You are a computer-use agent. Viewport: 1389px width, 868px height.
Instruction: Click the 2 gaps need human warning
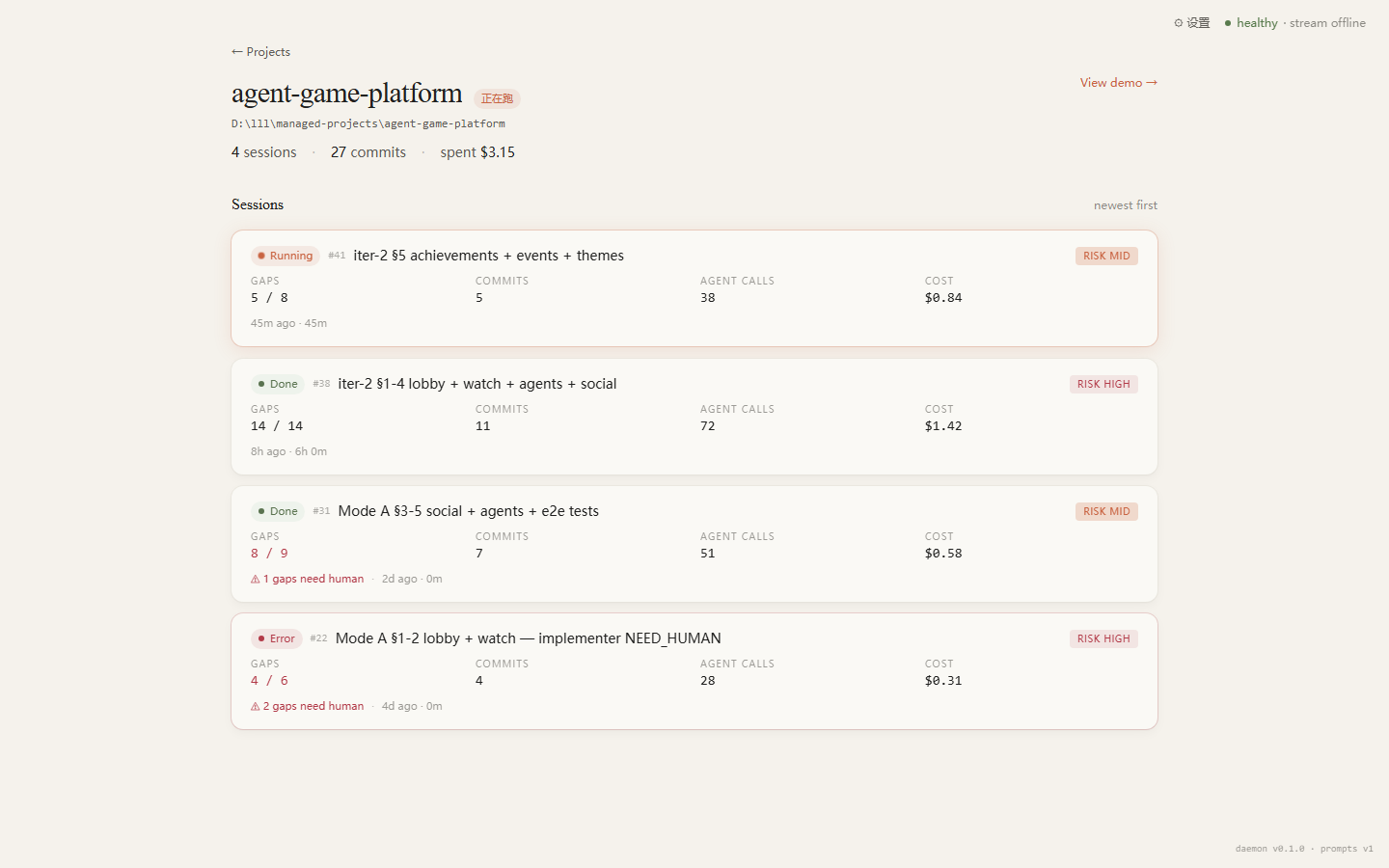point(307,706)
